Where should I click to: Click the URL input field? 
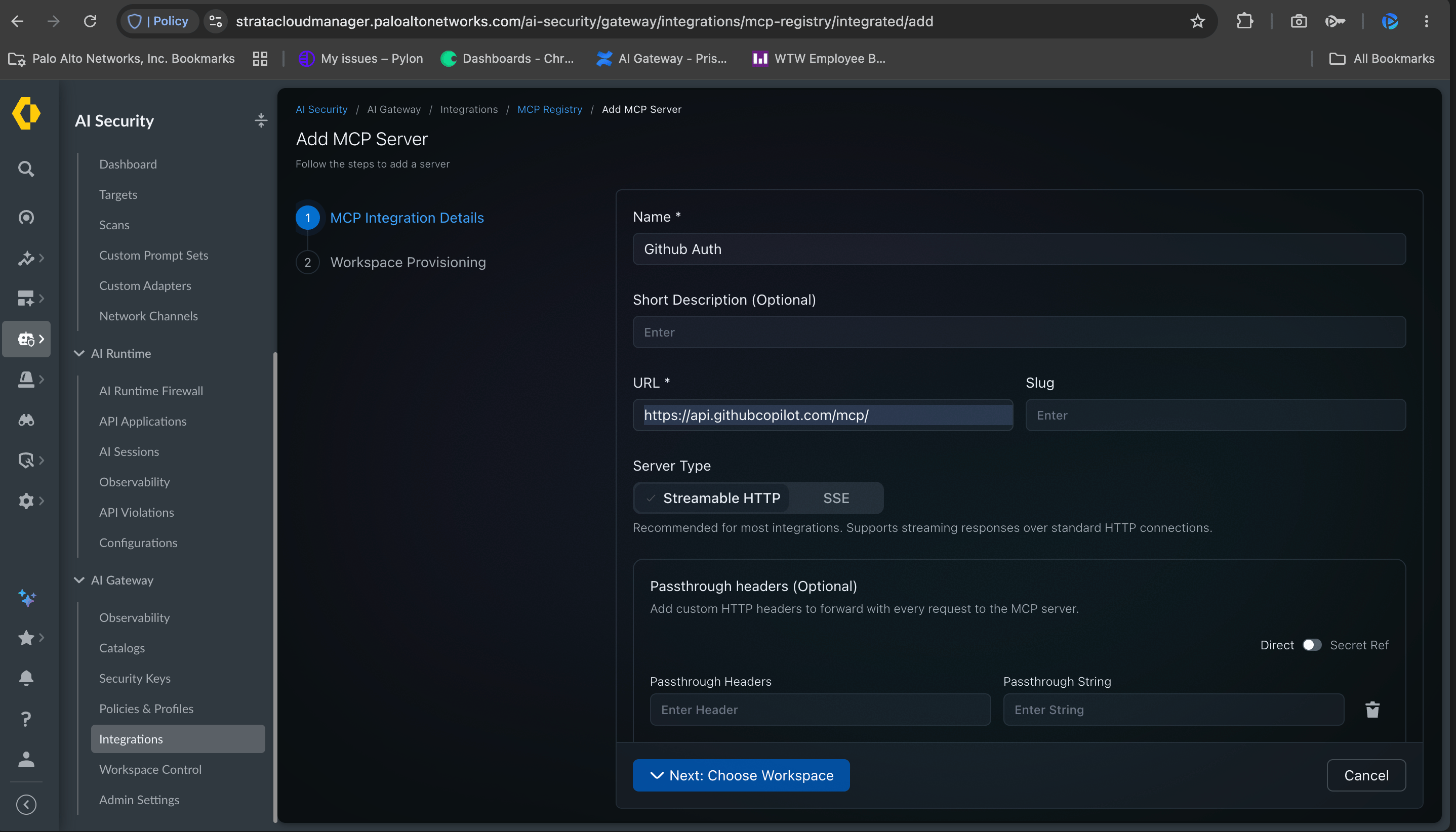click(x=823, y=415)
